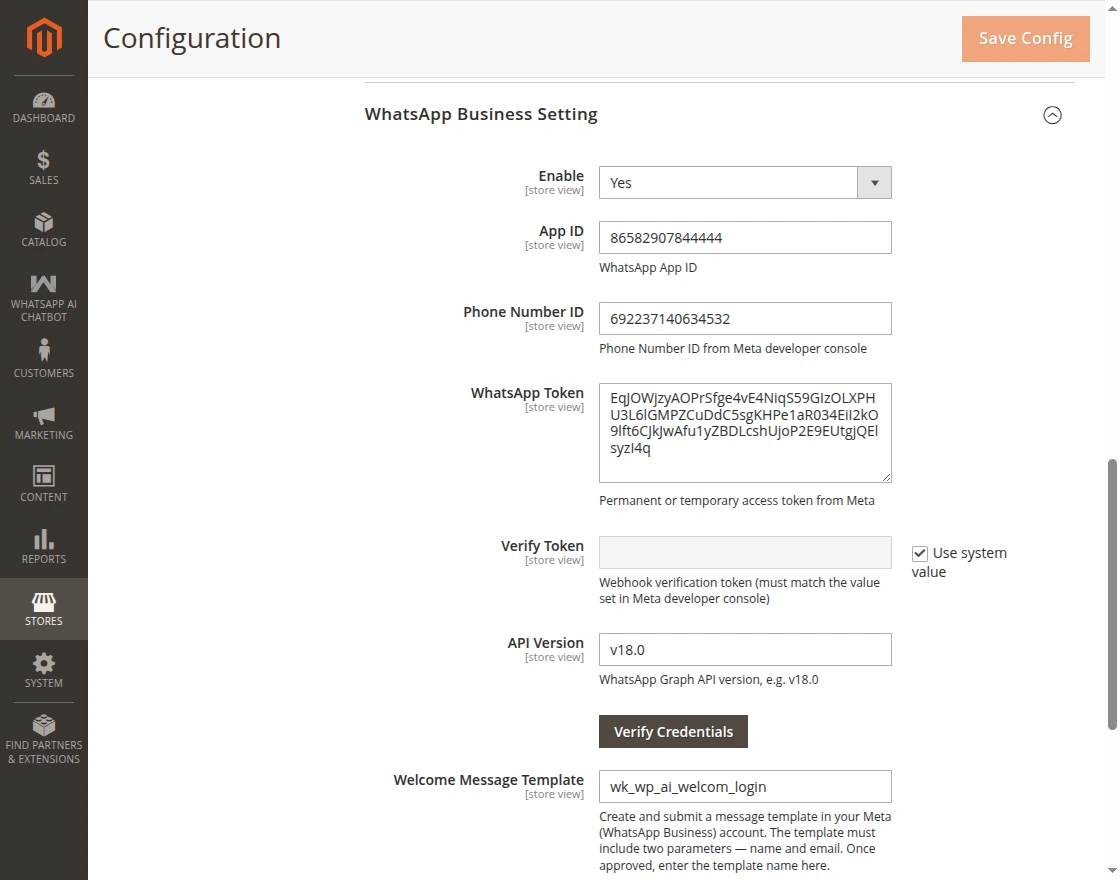Focus the App ID input field
Image resolution: width=1120 pixels, height=880 pixels.
coord(745,238)
